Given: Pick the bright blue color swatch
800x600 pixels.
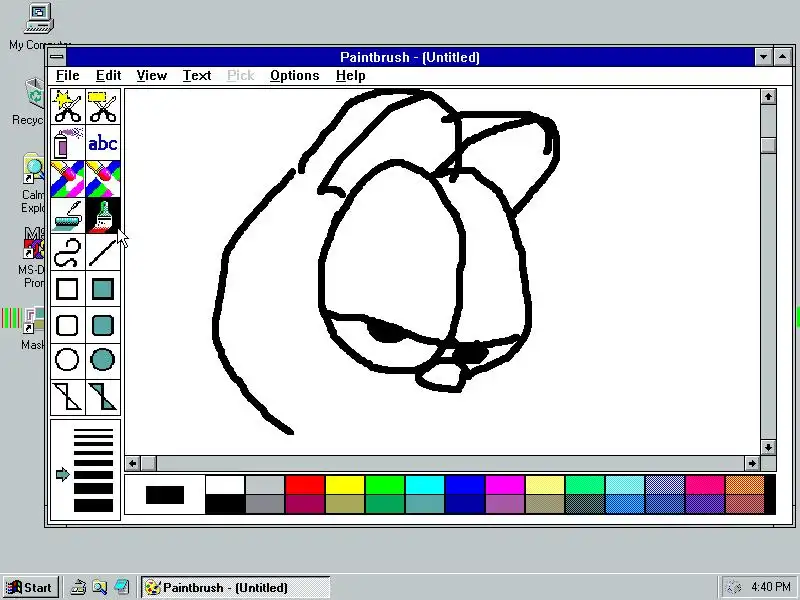Looking at the screenshot, I should click(x=465, y=485).
